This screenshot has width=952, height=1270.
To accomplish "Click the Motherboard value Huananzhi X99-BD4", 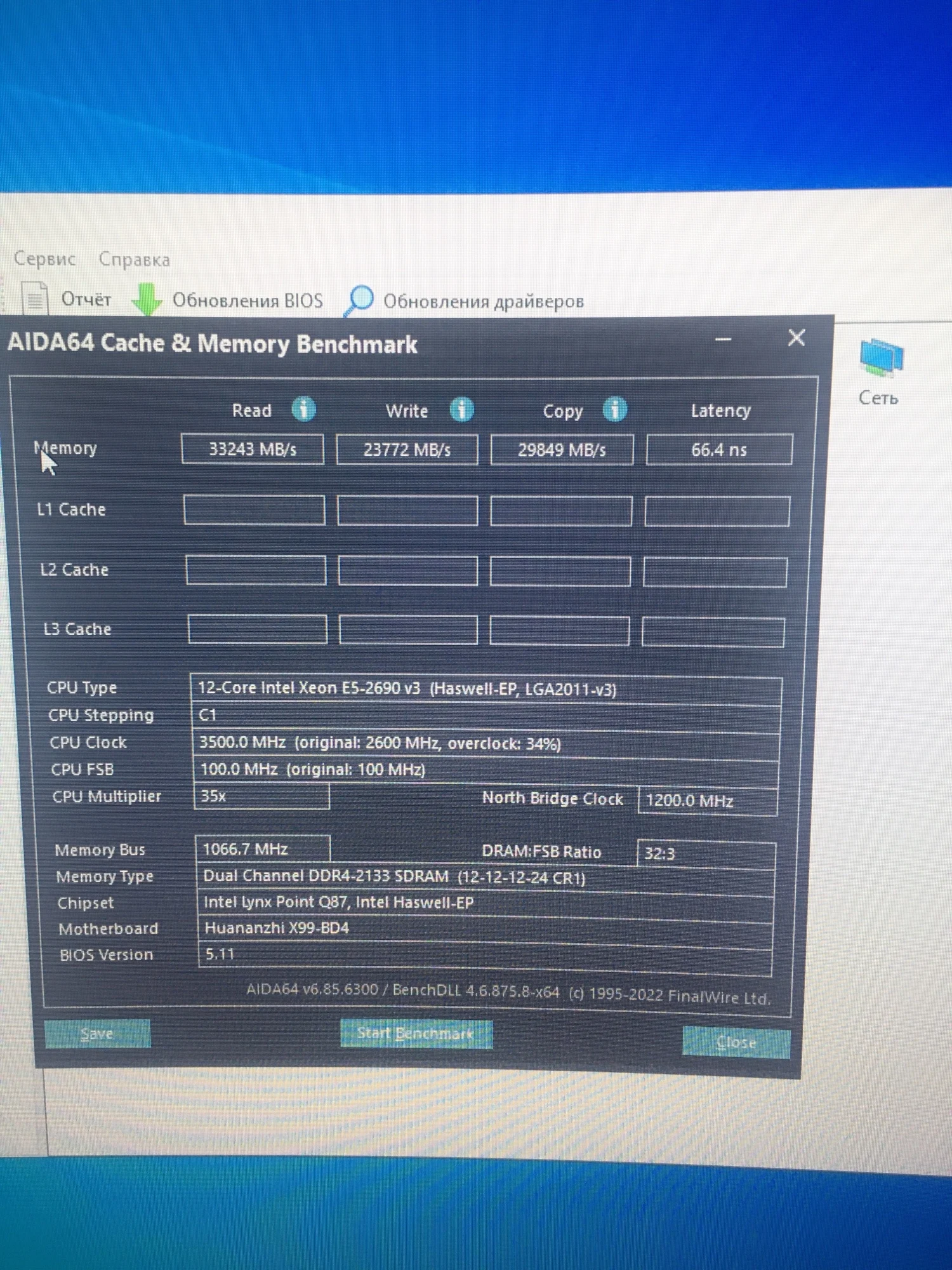I will point(486,931).
